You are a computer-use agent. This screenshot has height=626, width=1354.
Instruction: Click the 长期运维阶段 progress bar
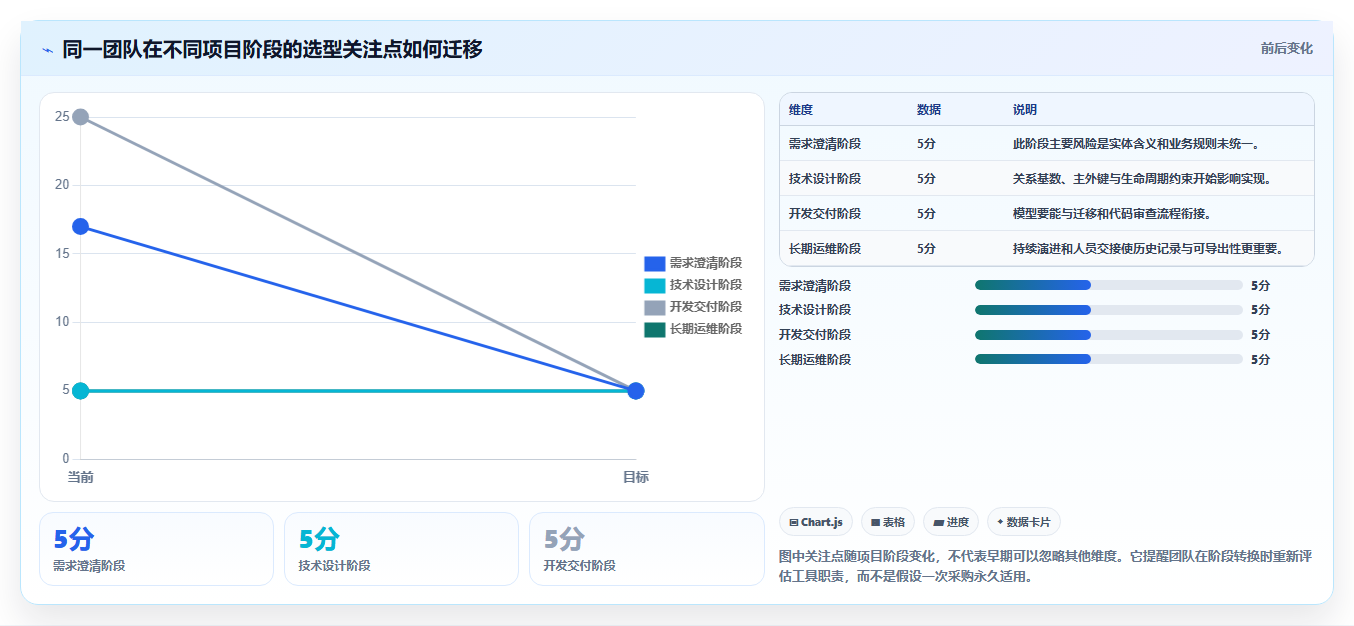coord(1109,359)
